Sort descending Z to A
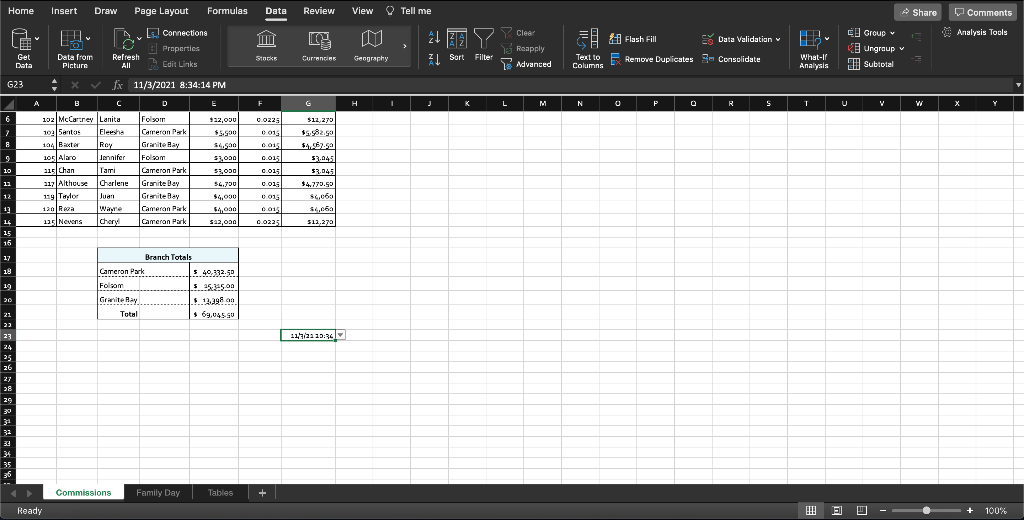 click(434, 59)
